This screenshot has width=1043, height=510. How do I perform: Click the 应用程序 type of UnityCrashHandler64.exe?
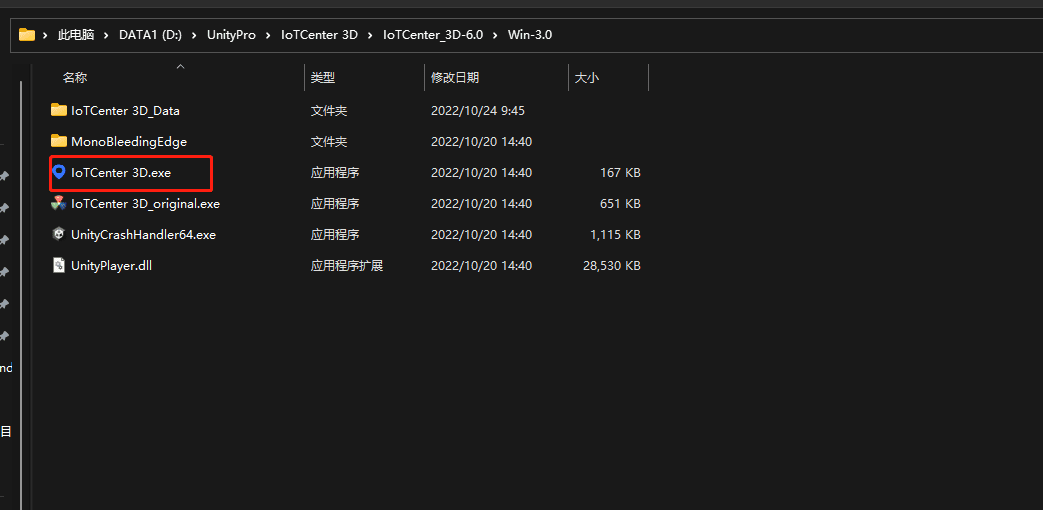(x=335, y=235)
